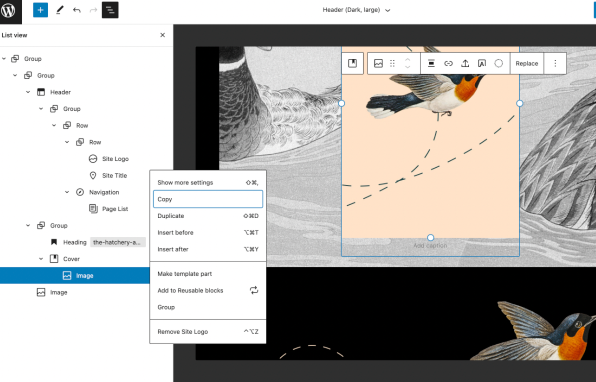Collapse the Header tree item
The image size is (596, 382).
click(x=28, y=92)
